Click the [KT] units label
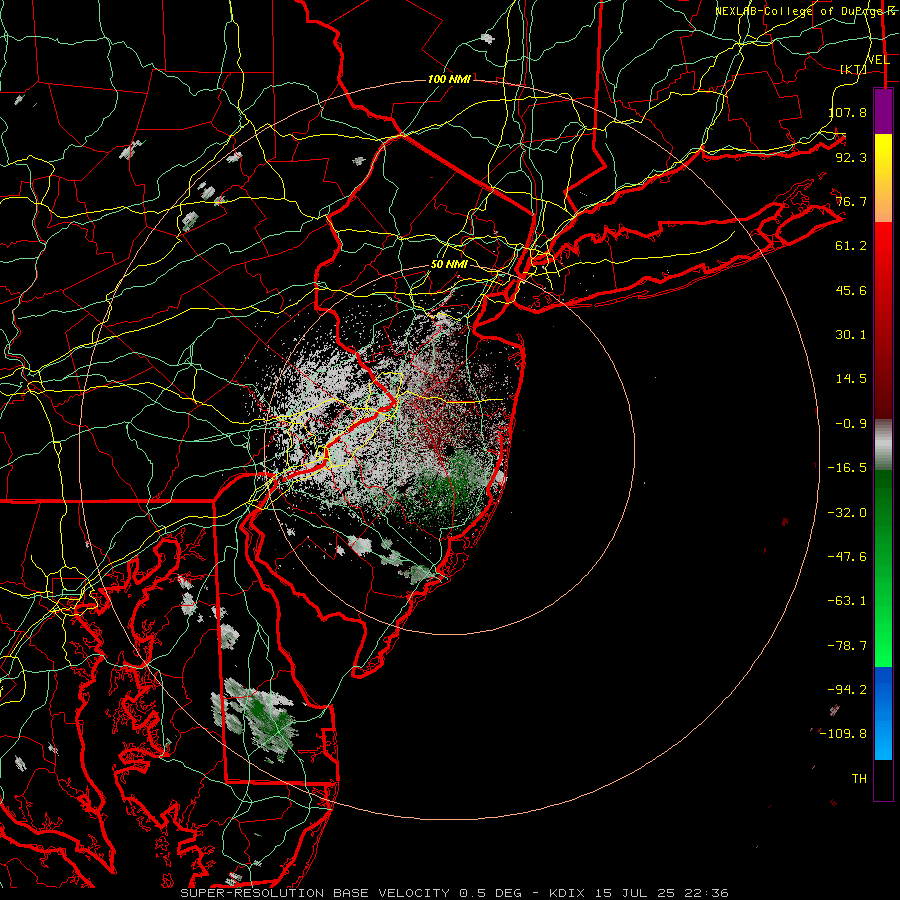The width and height of the screenshot is (900, 900). click(853, 69)
